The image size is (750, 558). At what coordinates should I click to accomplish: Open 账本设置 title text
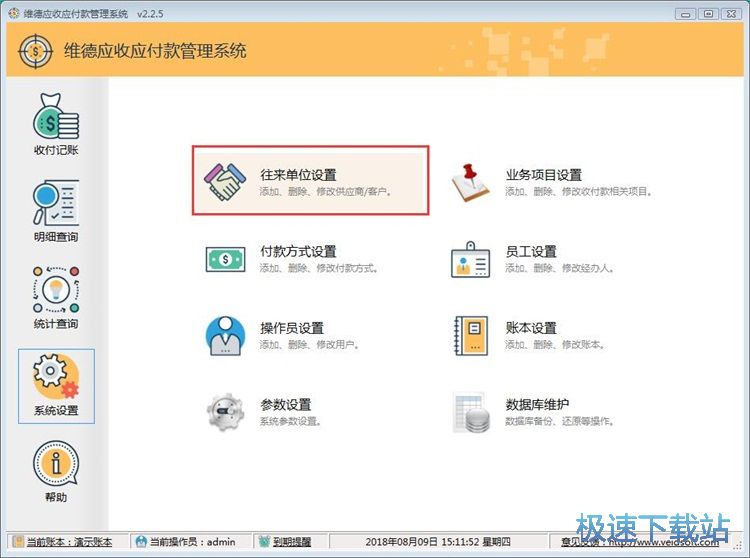tap(531, 328)
